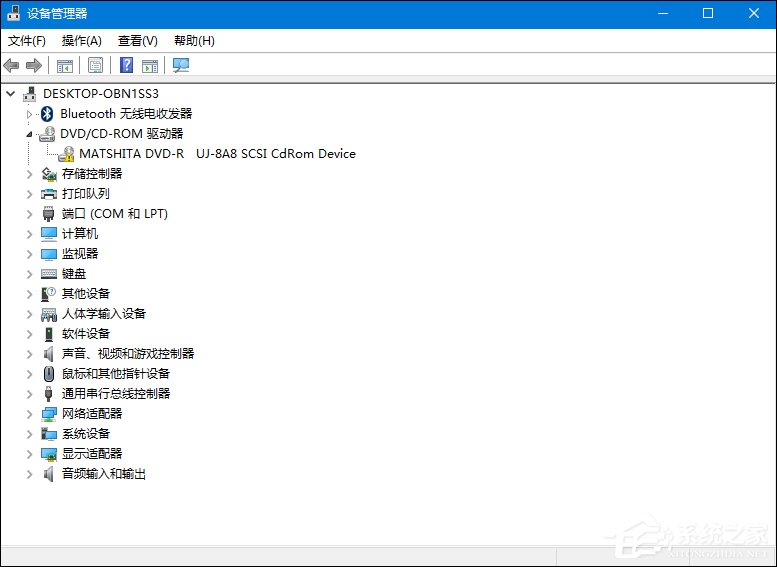Click the DESKTOP-OBN1SS3 computer icon
Image resolution: width=777 pixels, height=567 pixels.
[x=30, y=94]
